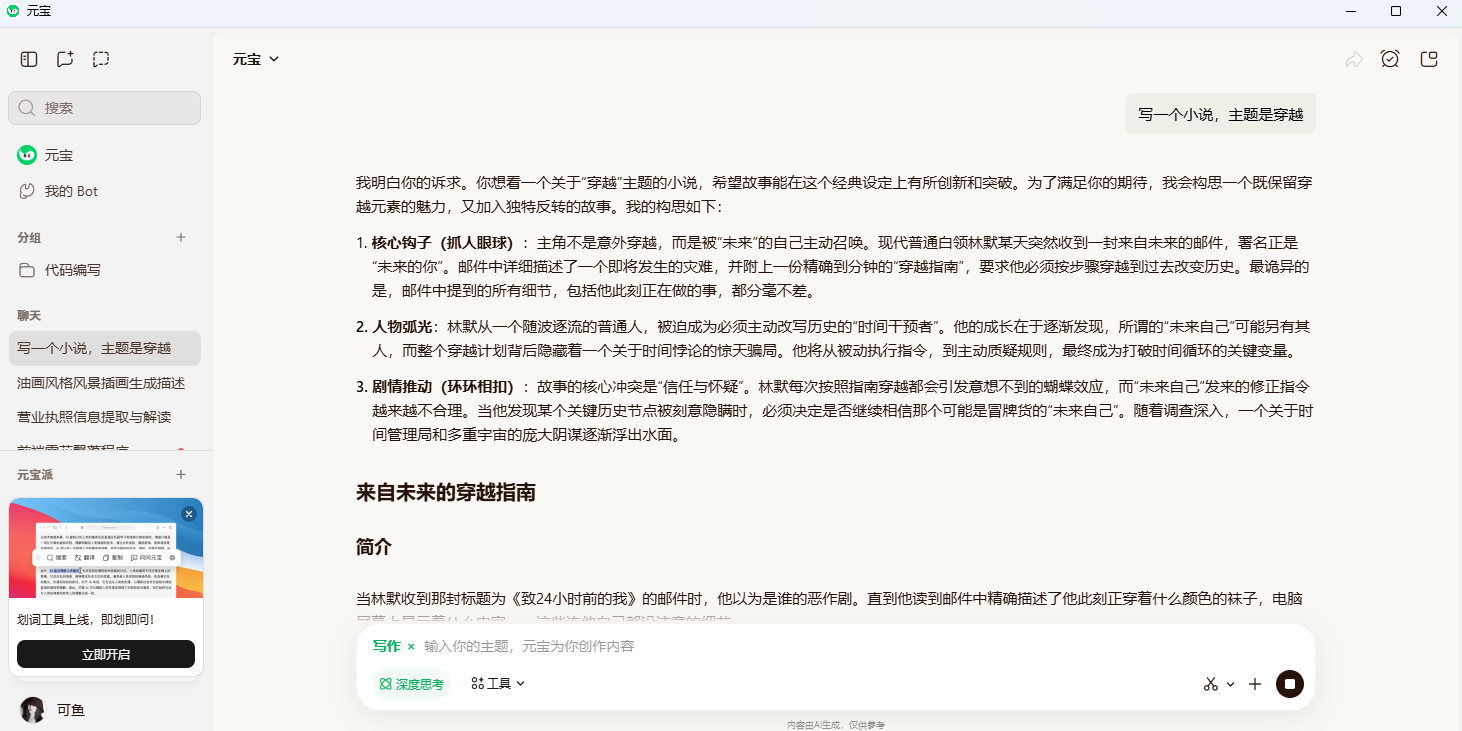Click the user message 写一个小说，主题是穿越 bubble
The width and height of the screenshot is (1462, 731).
tap(1220, 114)
